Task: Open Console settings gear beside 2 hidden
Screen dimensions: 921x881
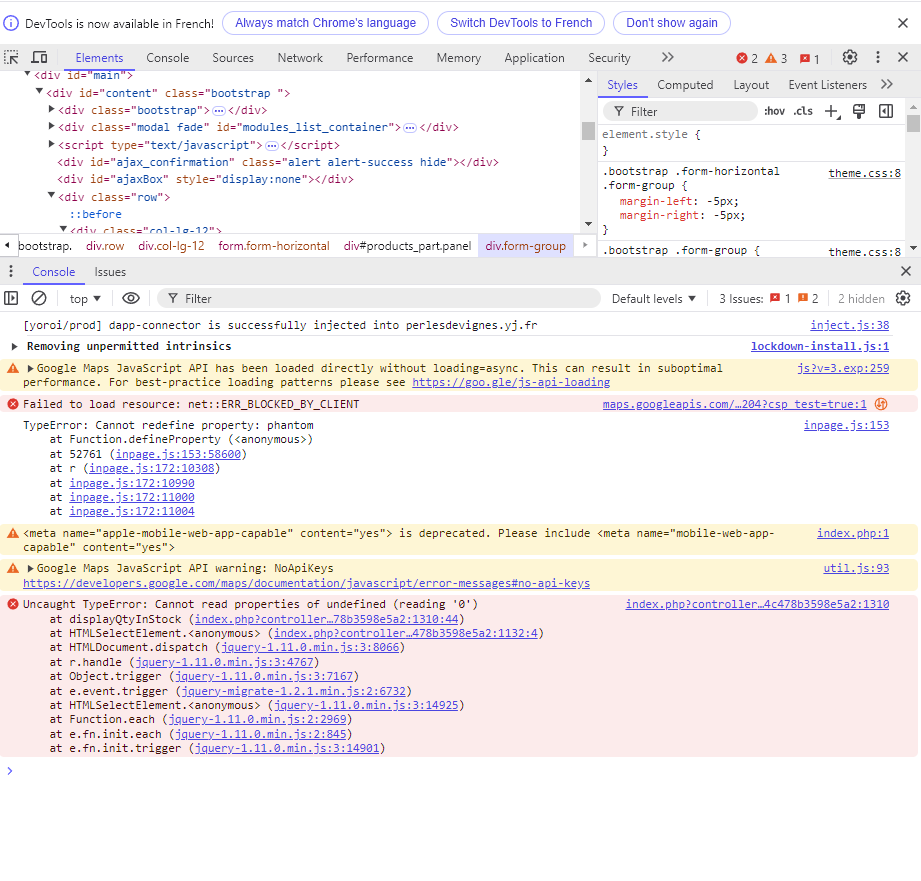Action: pos(903,298)
